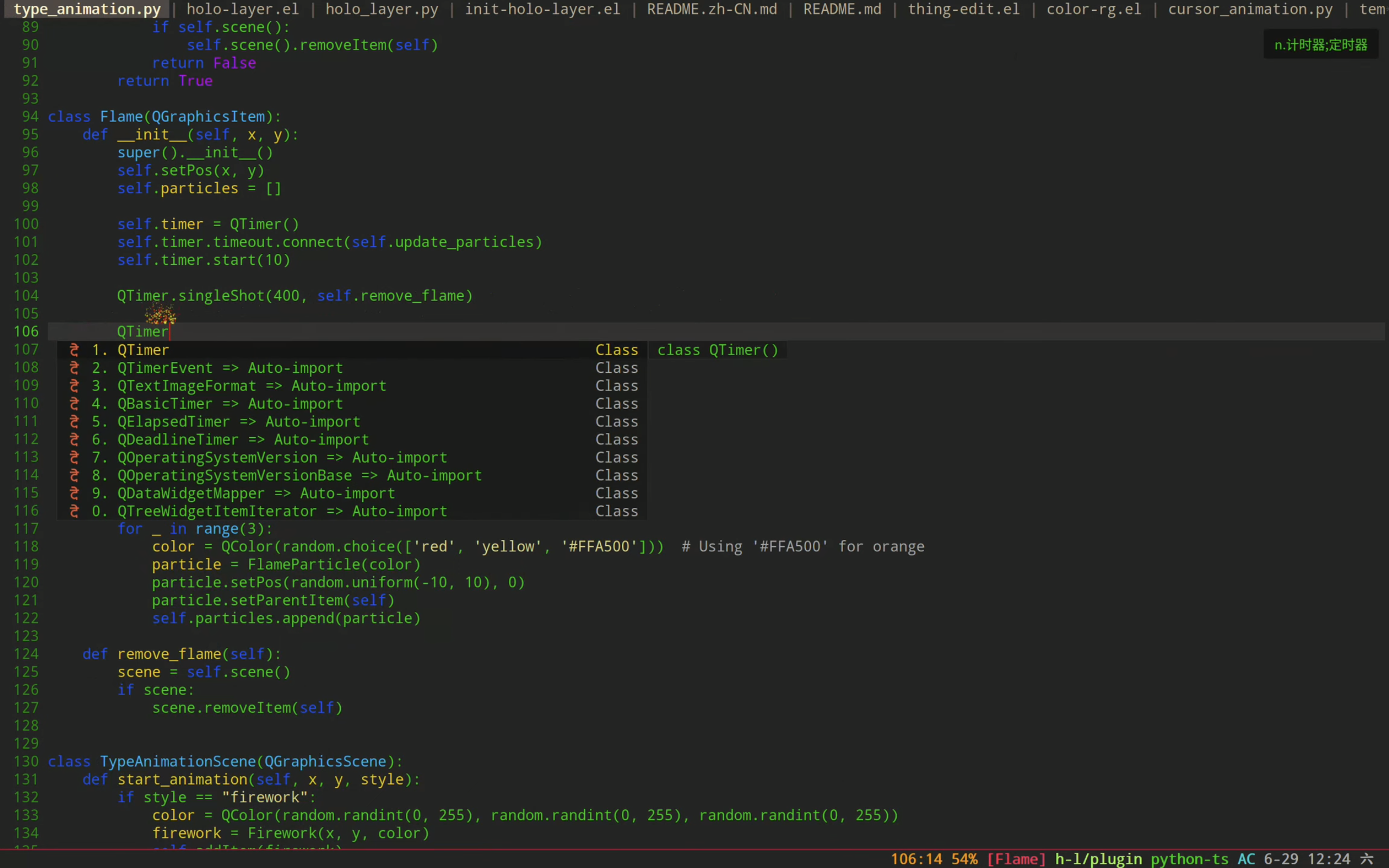The image size is (1389, 868).
Task: Click the [Flame] function indicator in modeline
Action: pyautogui.click(x=1016, y=859)
